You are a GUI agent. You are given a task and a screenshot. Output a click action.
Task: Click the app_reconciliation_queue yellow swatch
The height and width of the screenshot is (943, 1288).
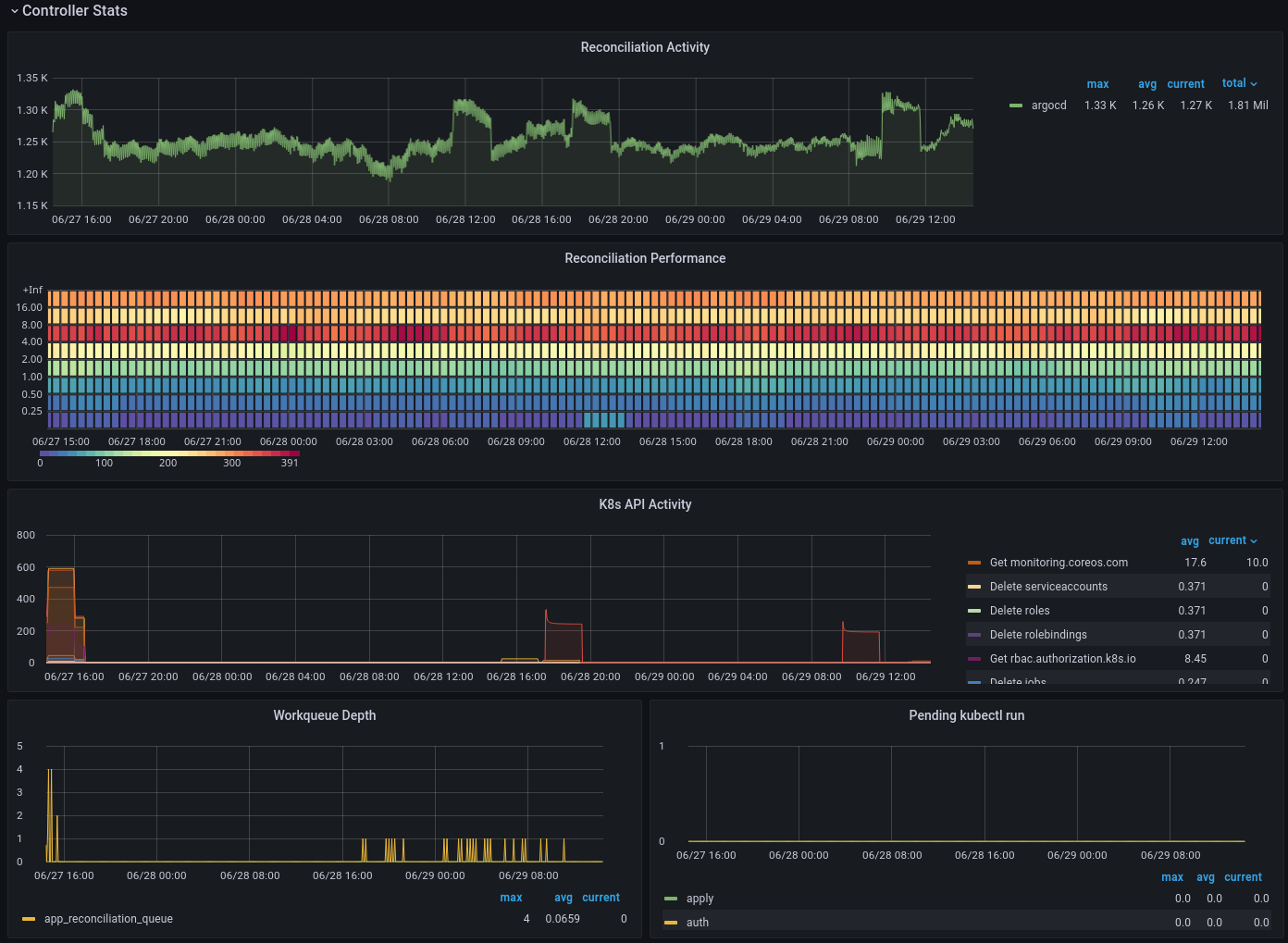29,919
